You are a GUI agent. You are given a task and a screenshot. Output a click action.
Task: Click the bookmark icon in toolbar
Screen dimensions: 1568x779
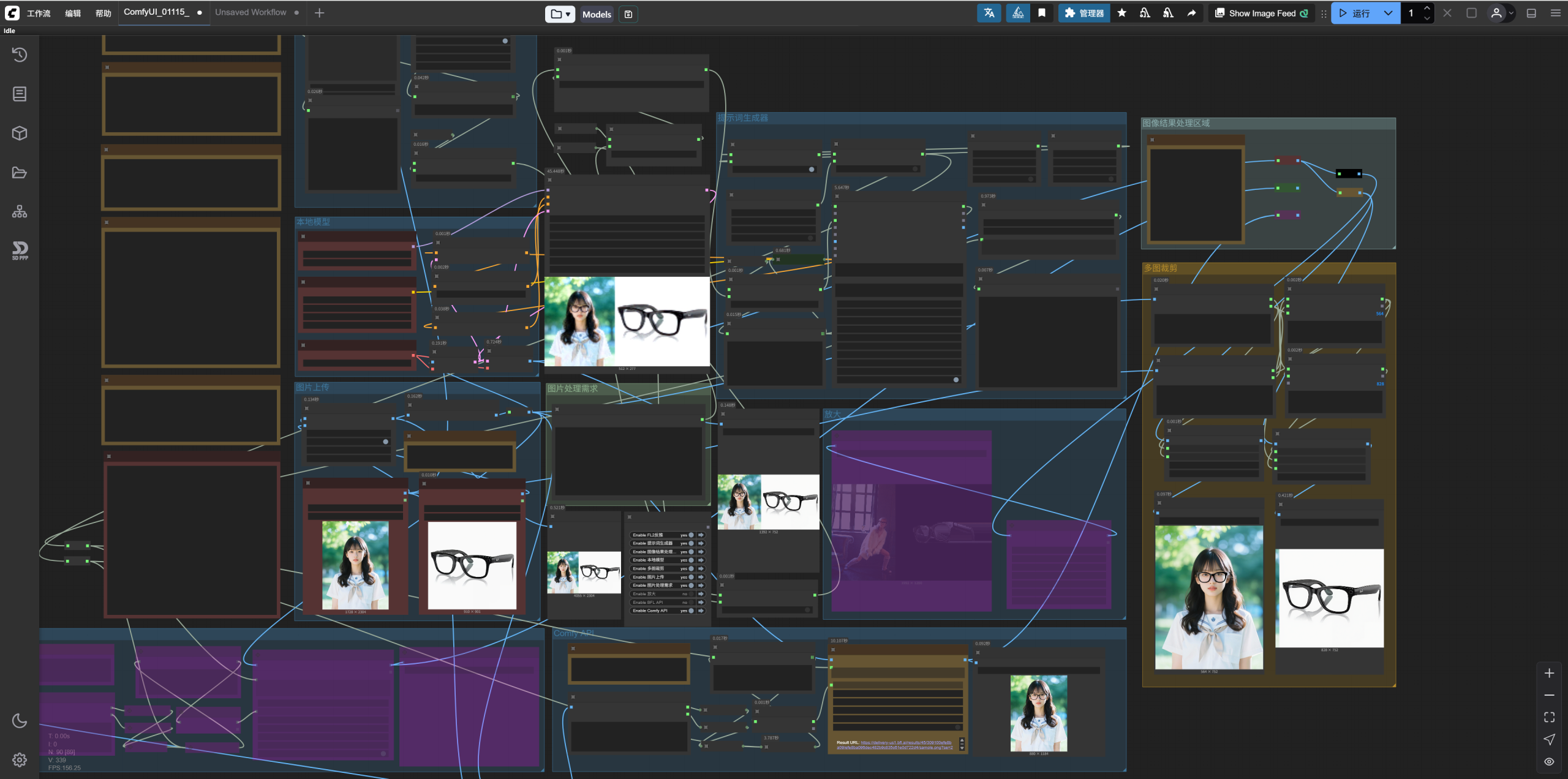pyautogui.click(x=1041, y=13)
